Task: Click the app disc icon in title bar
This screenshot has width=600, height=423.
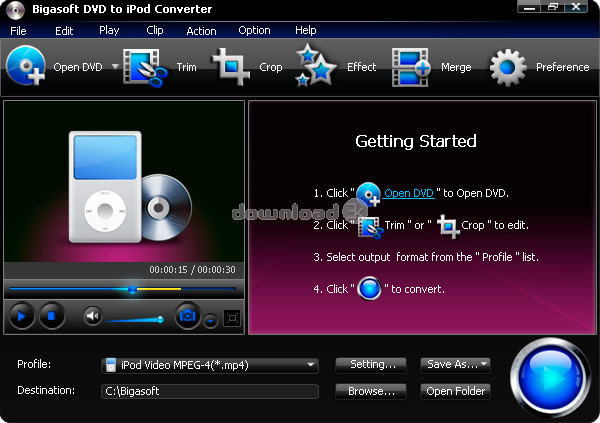Action: coord(15,10)
